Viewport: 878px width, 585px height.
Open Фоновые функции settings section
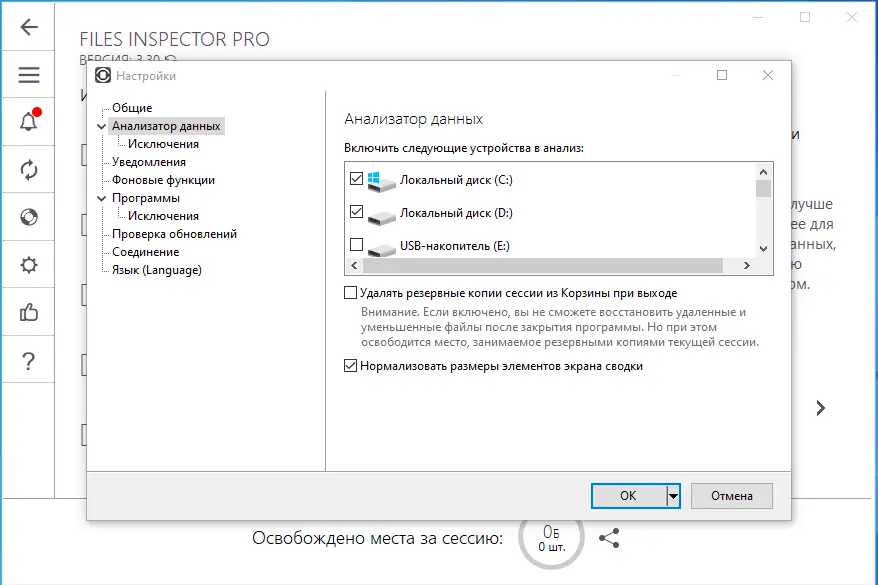tap(164, 180)
